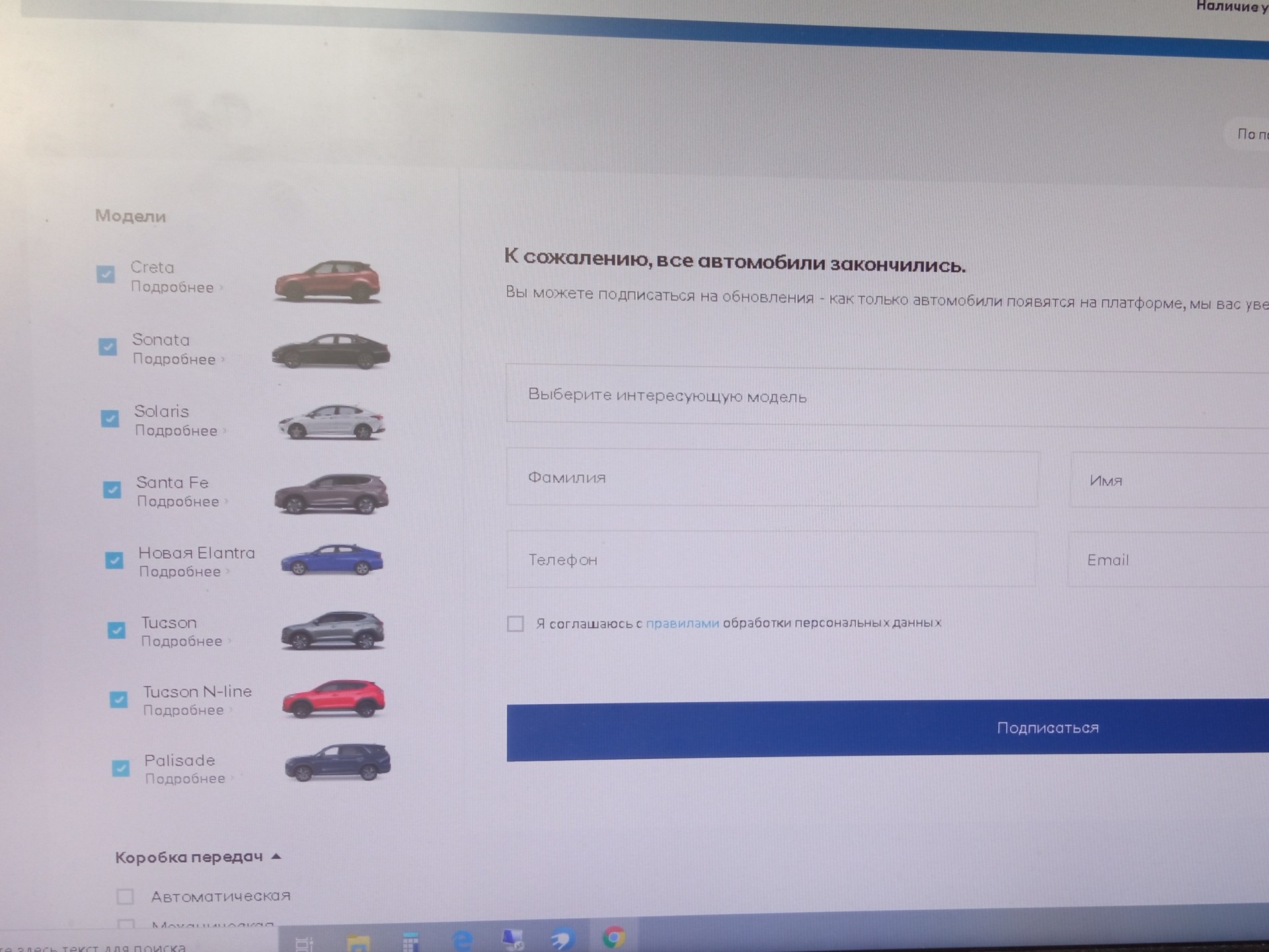
Task: Click into the Телефон field
Action: click(771, 560)
